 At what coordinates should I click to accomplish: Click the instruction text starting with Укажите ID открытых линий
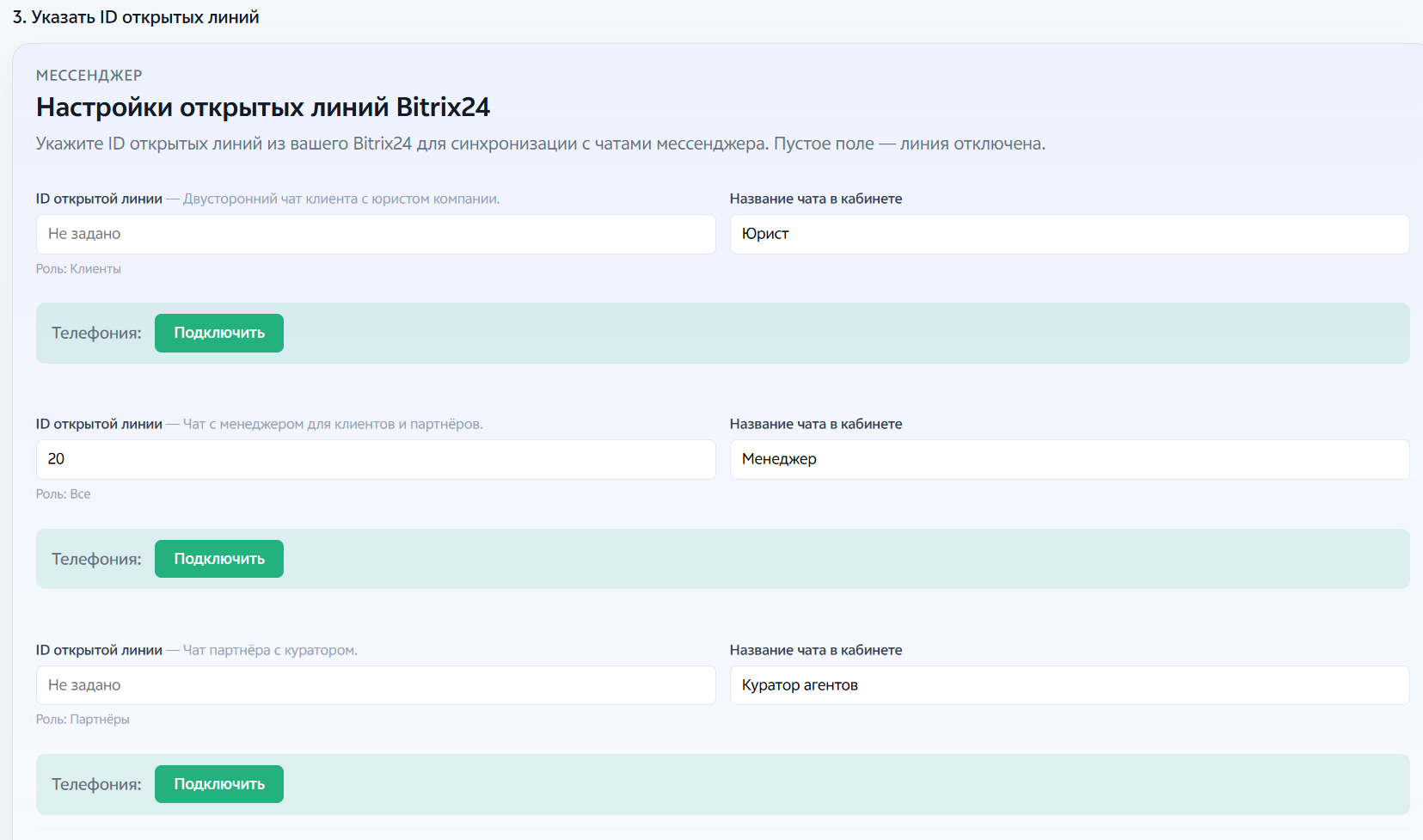pos(541,144)
